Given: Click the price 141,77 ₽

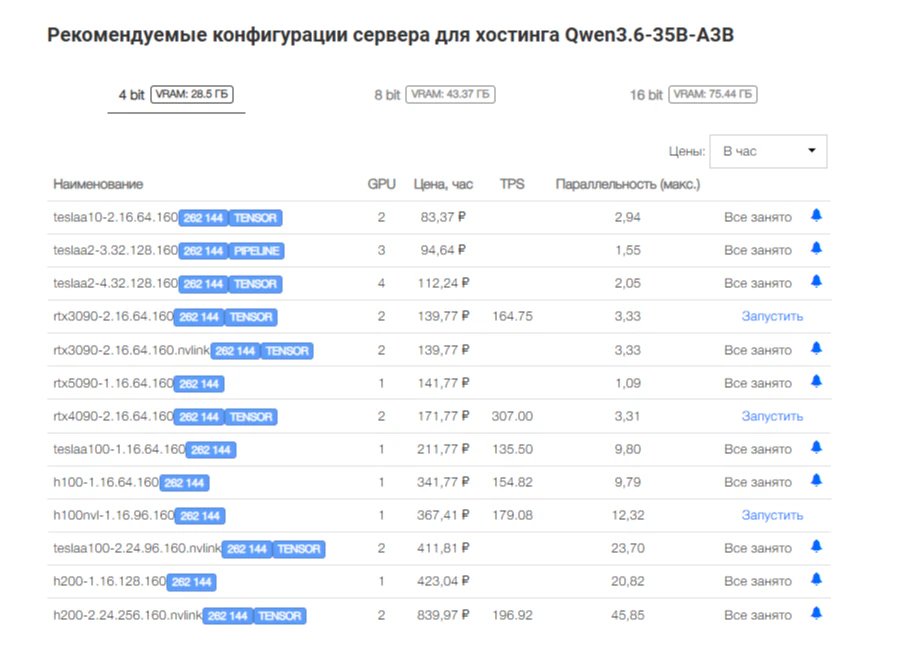Looking at the screenshot, I should click(x=443, y=382).
